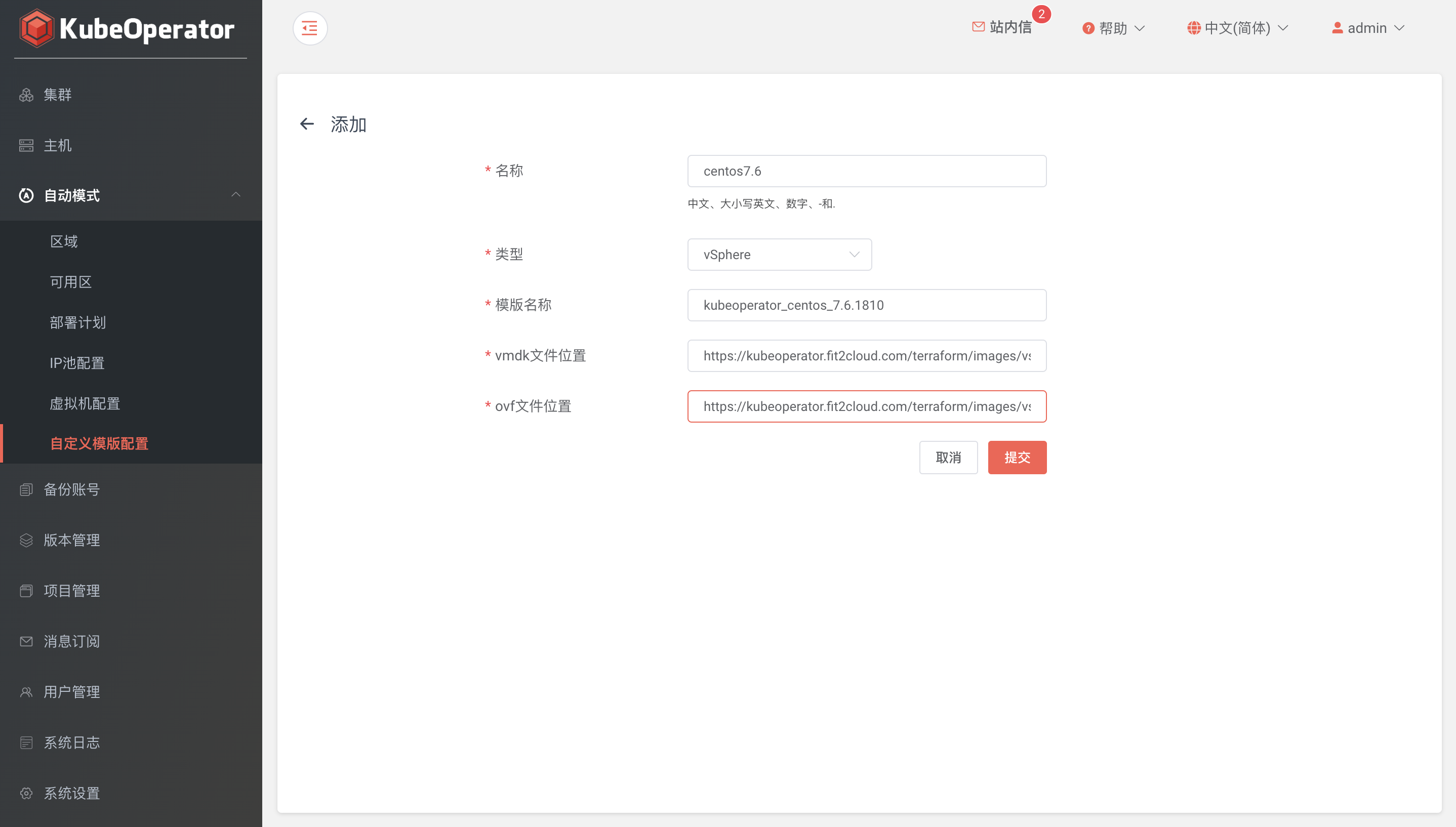The image size is (1456, 827).
Task: Click the 中文(简体) language label
Action: click(x=1237, y=28)
